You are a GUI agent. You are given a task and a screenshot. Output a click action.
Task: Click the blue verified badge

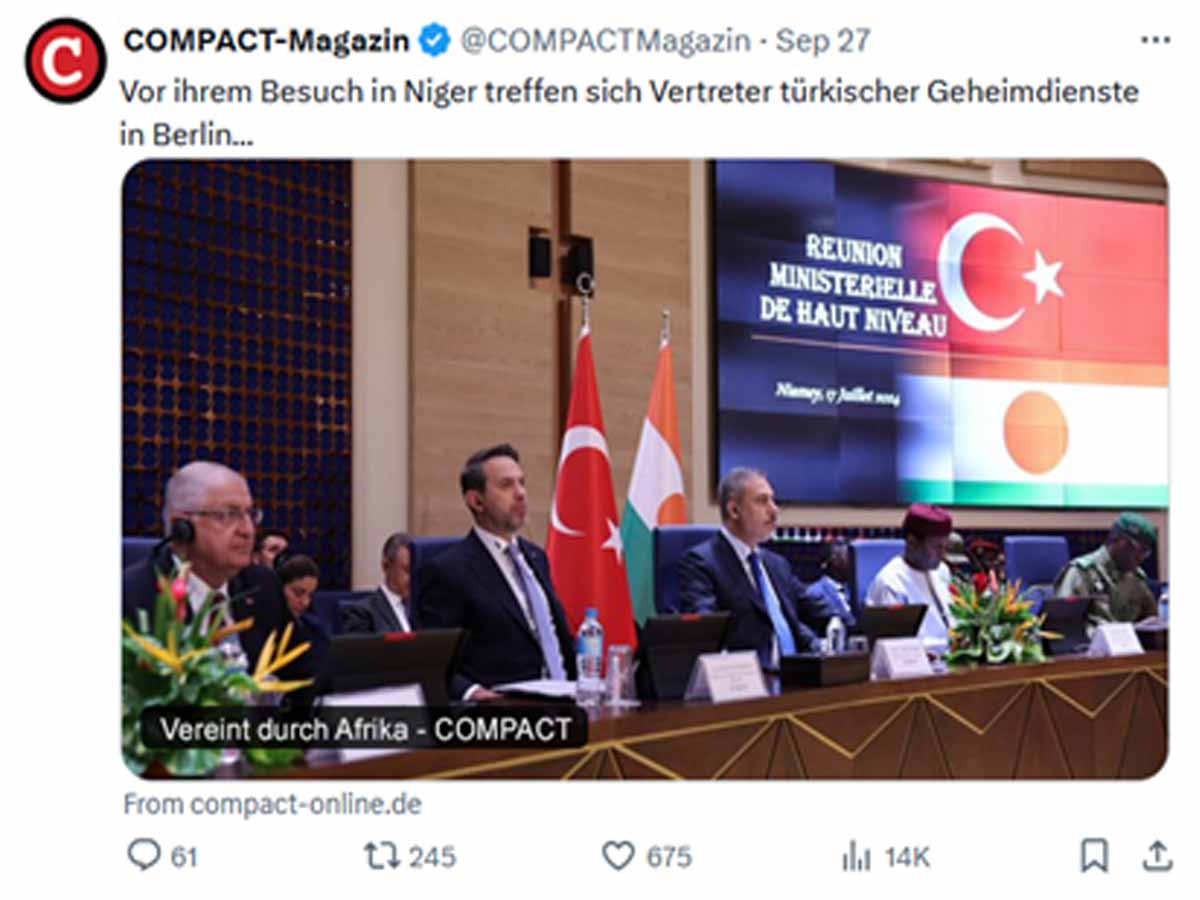click(x=434, y=41)
